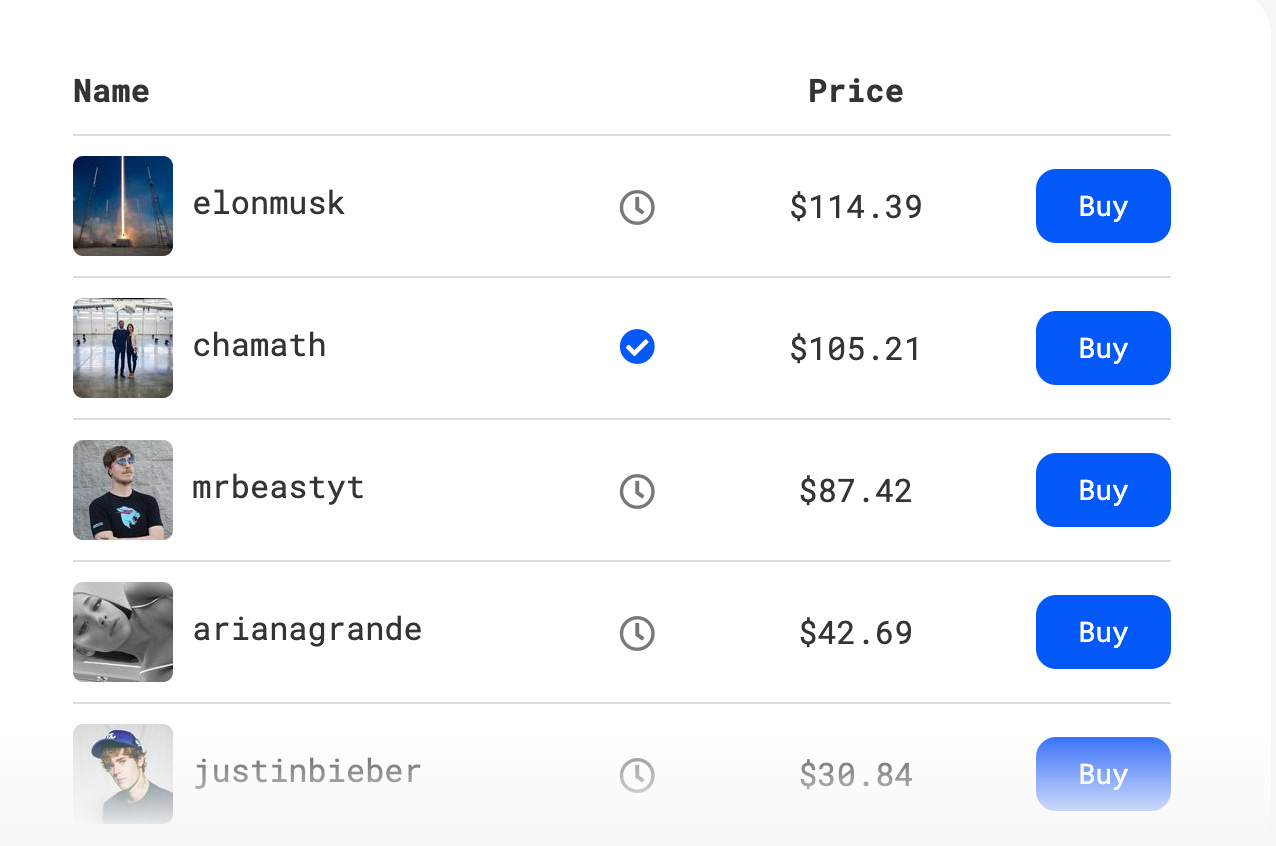This screenshot has width=1276, height=846.
Task: Buy chamath at $105.21
Action: coord(1103,348)
